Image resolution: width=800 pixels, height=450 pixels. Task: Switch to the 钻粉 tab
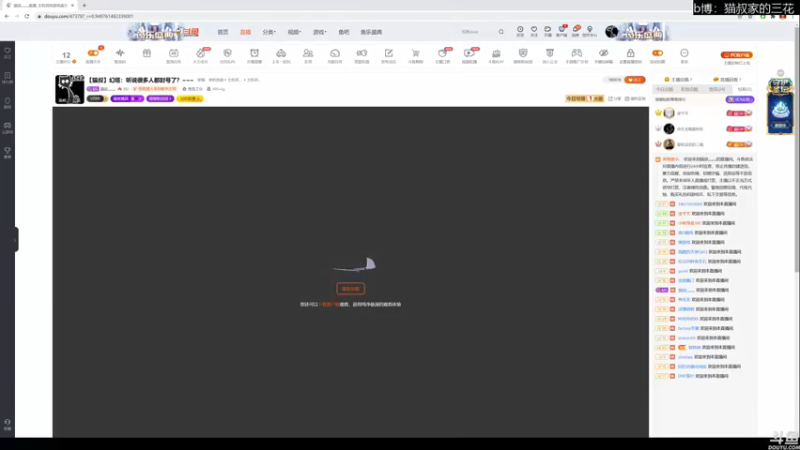pyautogui.click(x=744, y=89)
